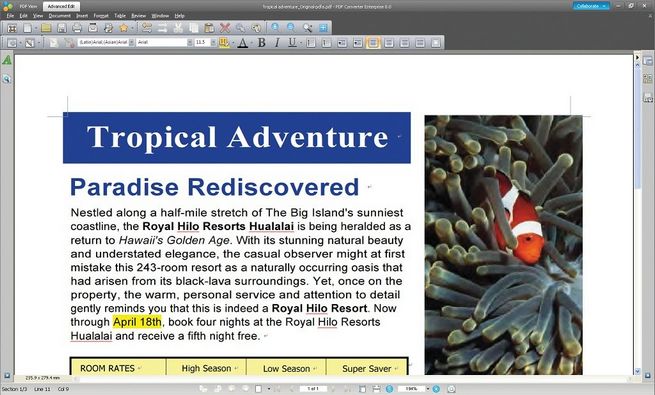Click the red X delete icon
The image size is (655, 395).
pos(225,28)
